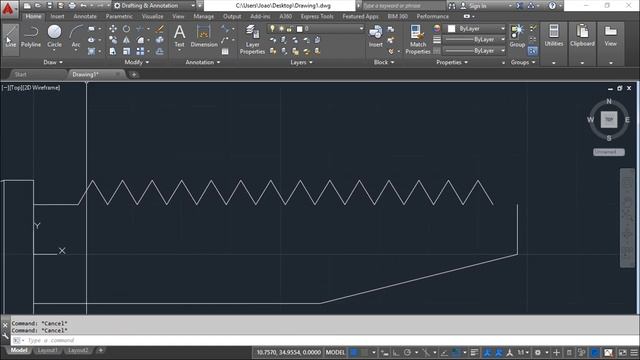This screenshot has width=640, height=360.
Task: Click the Insert block tool
Action: click(376, 36)
